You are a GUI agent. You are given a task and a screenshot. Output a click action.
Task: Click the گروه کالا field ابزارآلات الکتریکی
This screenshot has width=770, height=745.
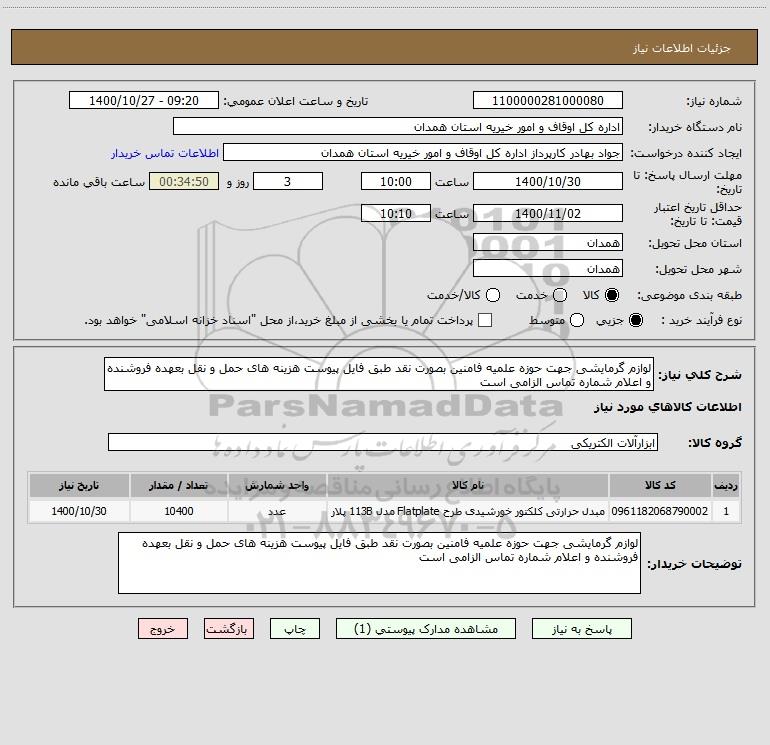[383, 442]
